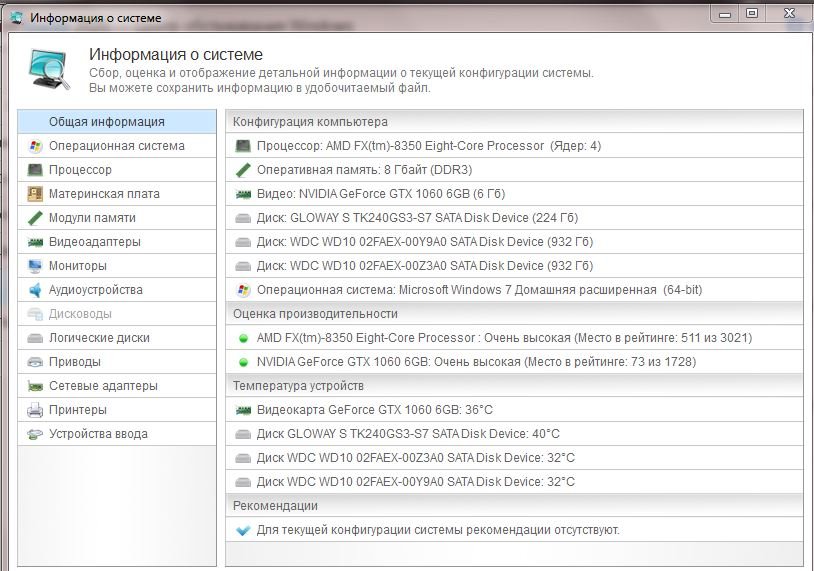The height and width of the screenshot is (571, 814).
Task: Click the greyed disk icon beside Дисководы
Action: pos(35,314)
